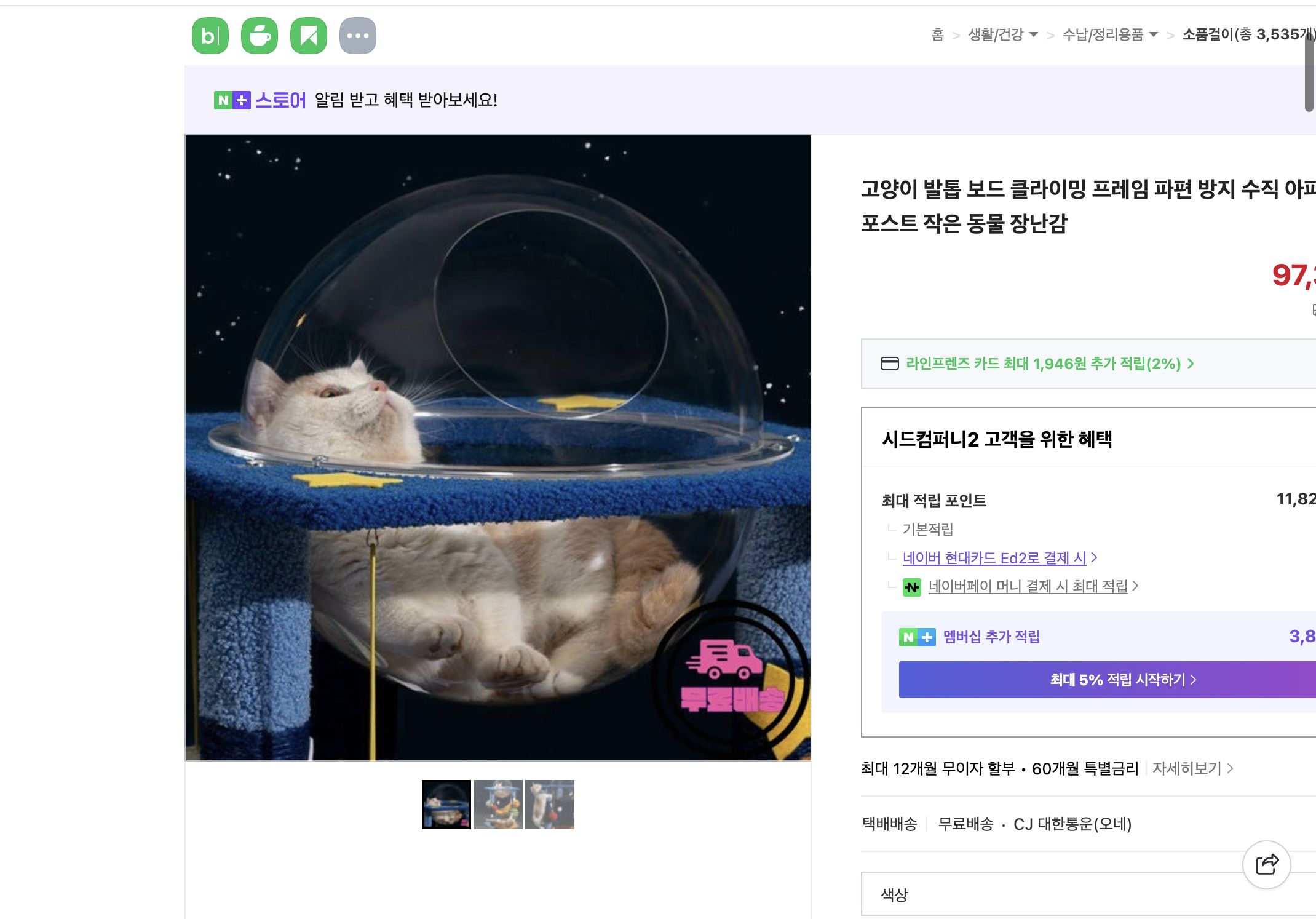Open more sharing options menu

(359, 35)
